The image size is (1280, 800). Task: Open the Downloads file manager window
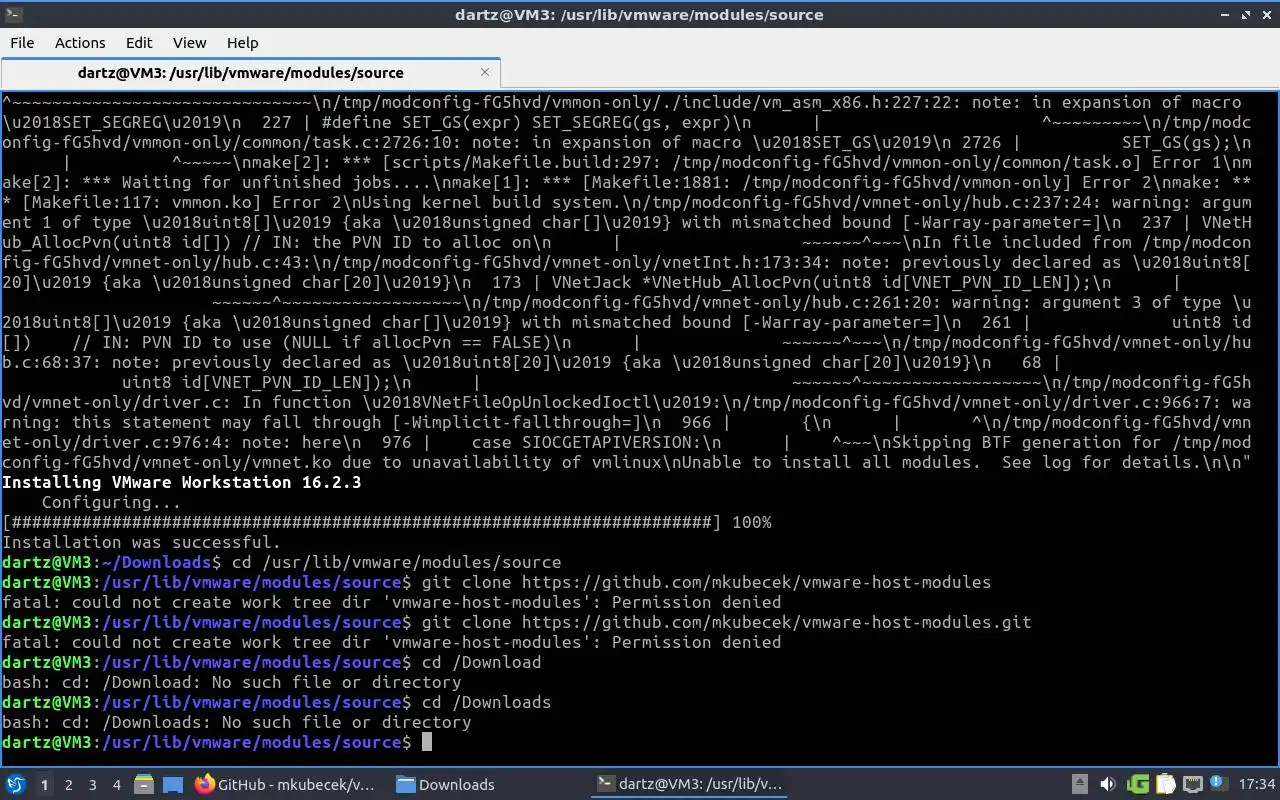click(446, 785)
